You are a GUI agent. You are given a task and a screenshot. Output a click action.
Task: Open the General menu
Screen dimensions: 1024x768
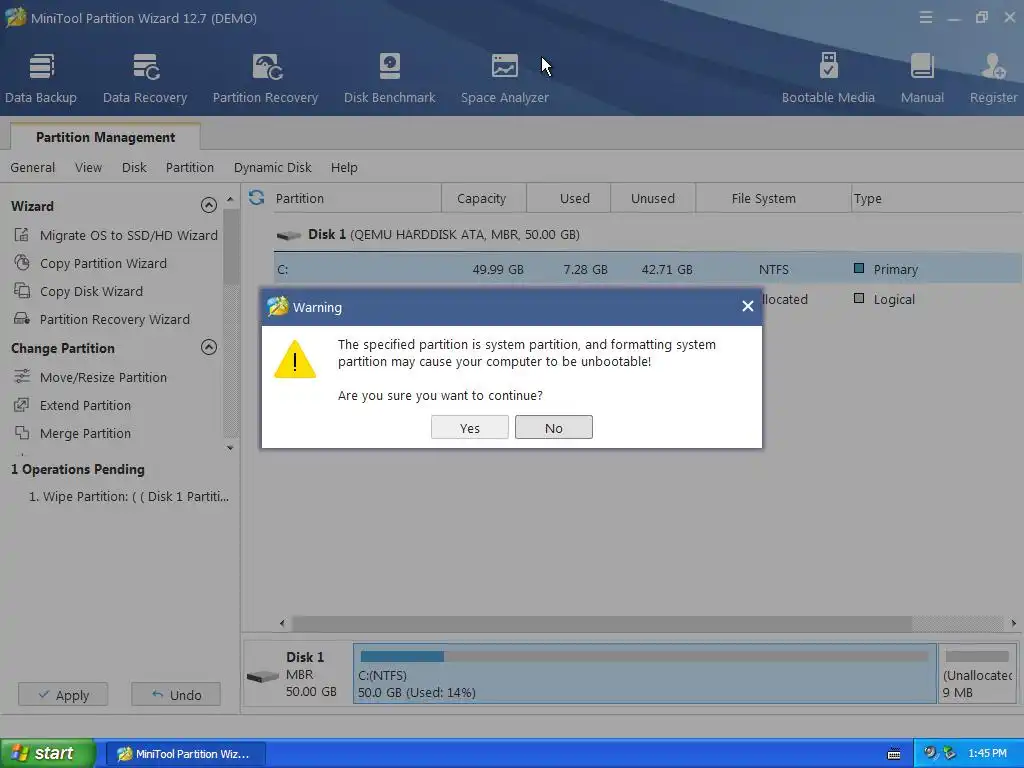(33, 167)
